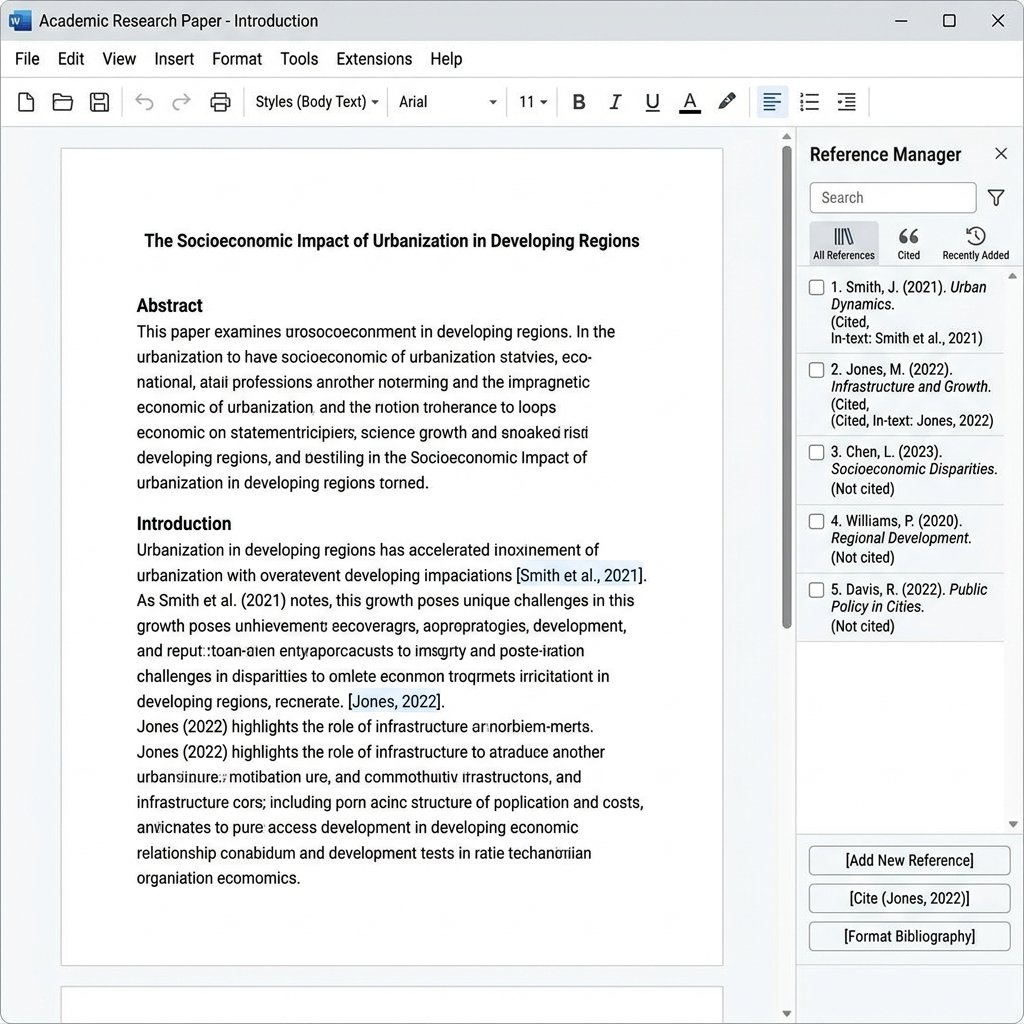Click the Cite (Jones, 2022) button
The height and width of the screenshot is (1024, 1024).
[x=909, y=898]
